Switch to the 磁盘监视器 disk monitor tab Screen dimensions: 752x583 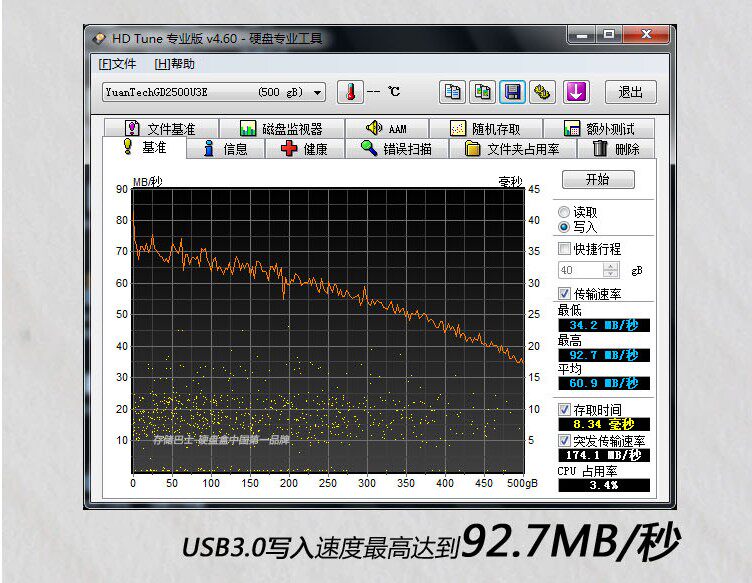[x=281, y=129]
